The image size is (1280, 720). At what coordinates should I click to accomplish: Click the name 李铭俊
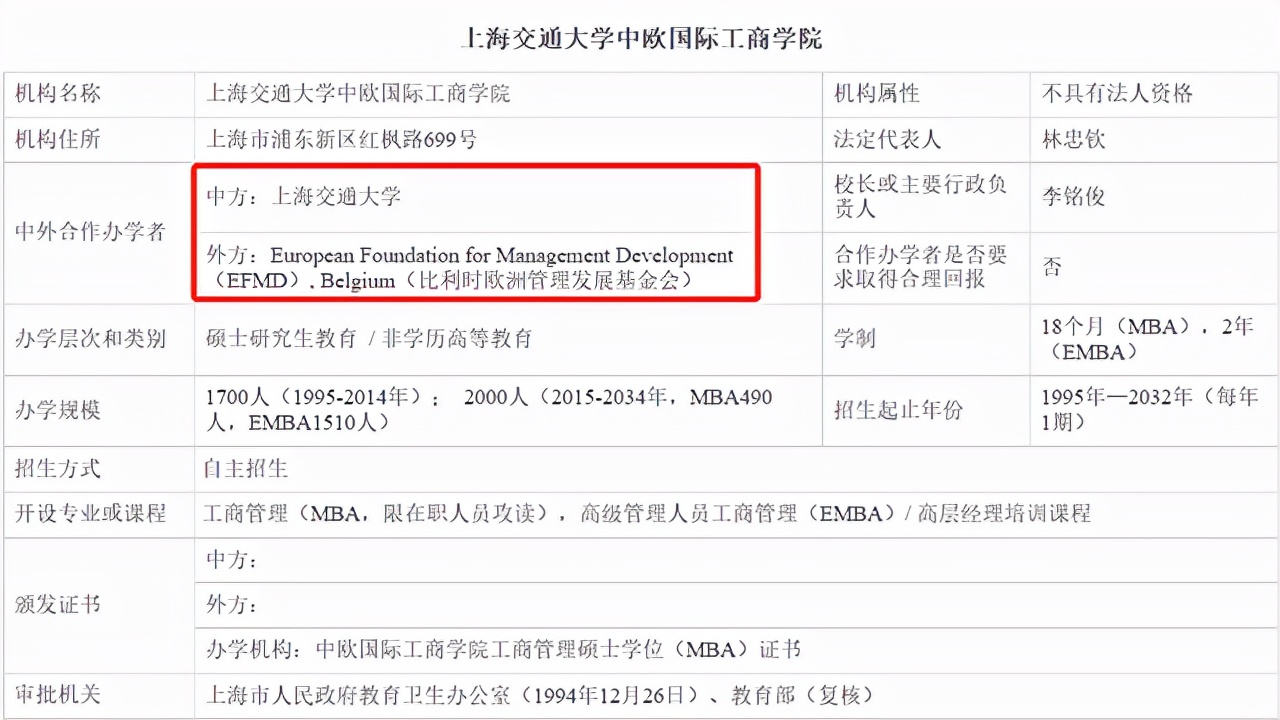point(1074,196)
